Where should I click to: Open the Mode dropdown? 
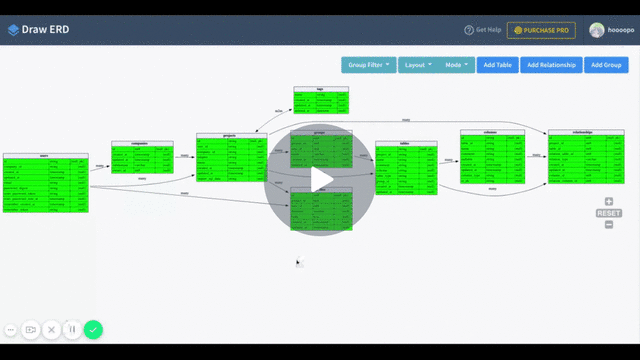(456, 65)
